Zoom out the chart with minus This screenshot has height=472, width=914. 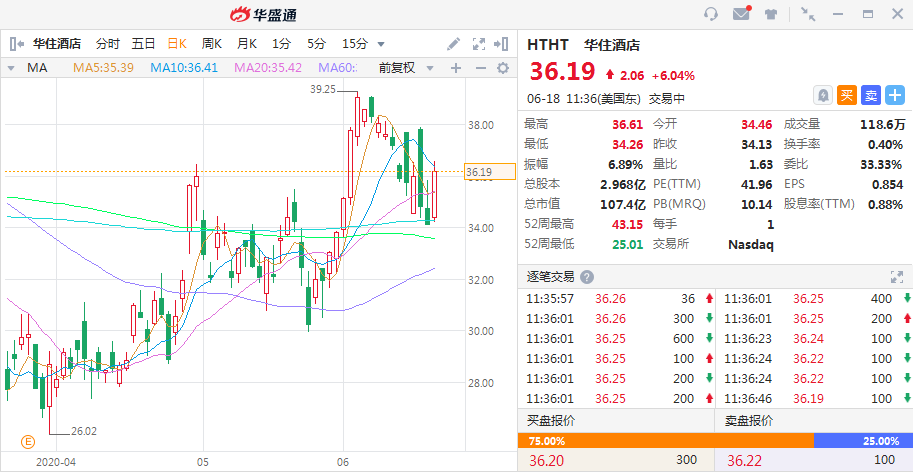coord(480,68)
